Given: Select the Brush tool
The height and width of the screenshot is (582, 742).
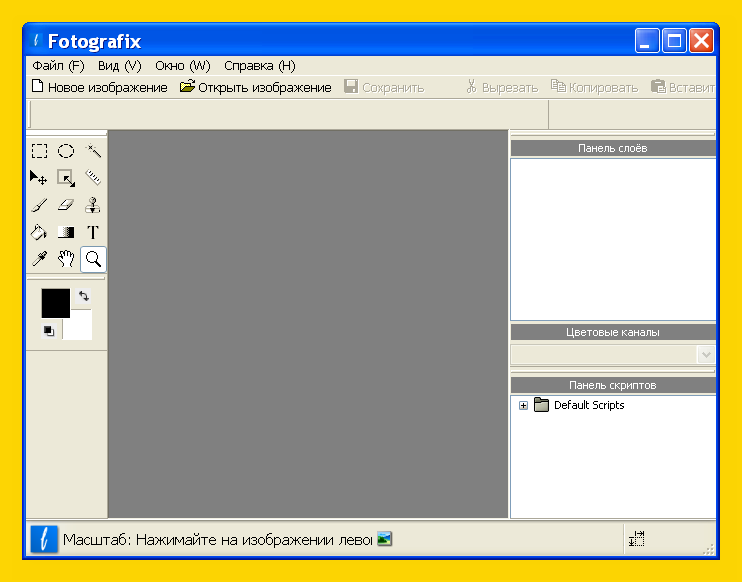Looking at the screenshot, I should [x=39, y=205].
